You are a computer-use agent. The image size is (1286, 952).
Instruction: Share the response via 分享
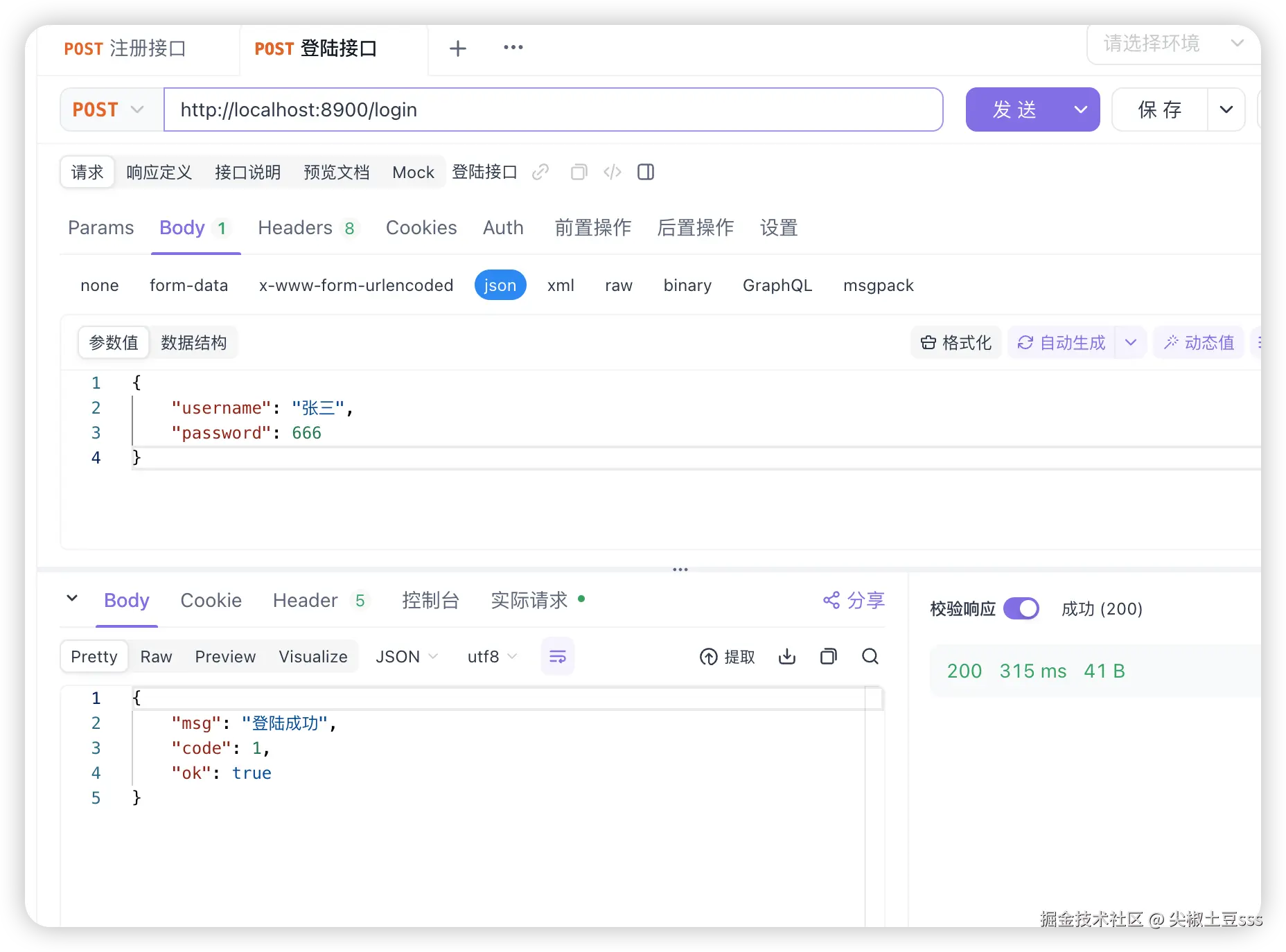(854, 600)
